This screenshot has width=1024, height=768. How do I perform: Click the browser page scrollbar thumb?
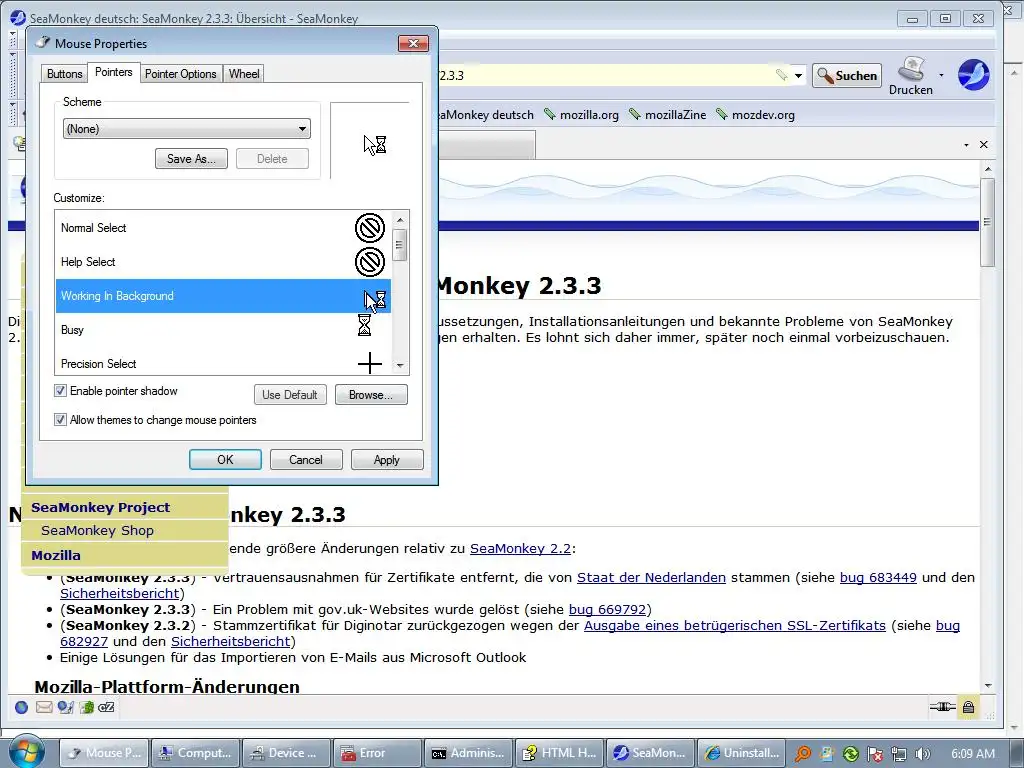pos(987,222)
